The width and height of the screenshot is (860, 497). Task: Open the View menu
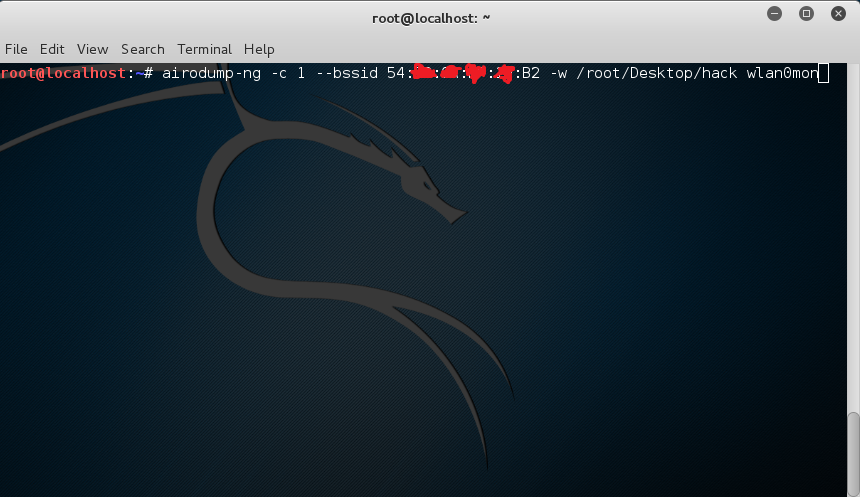(92, 49)
